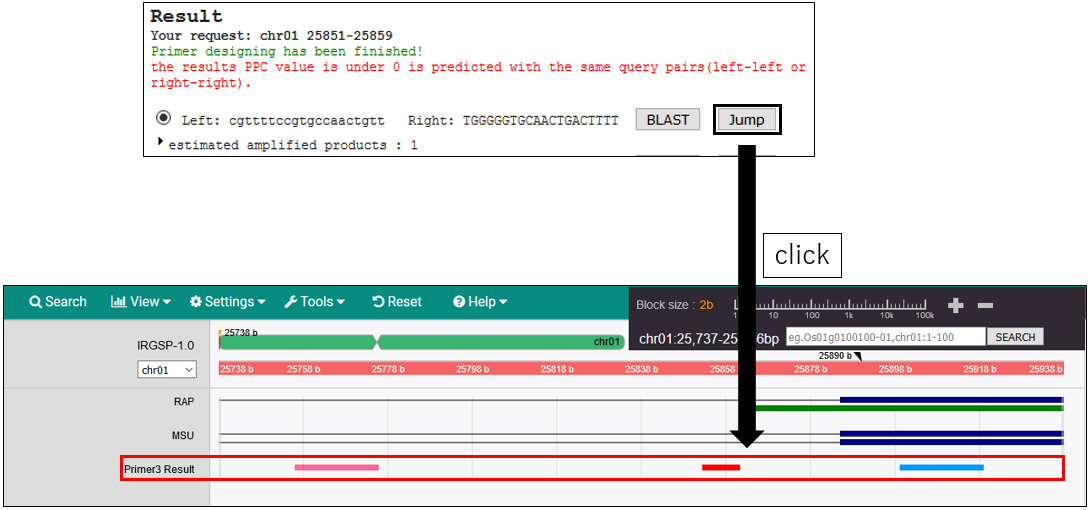Open the View dropdown menu
Viewport: 1090px width, 510px height.
click(141, 302)
